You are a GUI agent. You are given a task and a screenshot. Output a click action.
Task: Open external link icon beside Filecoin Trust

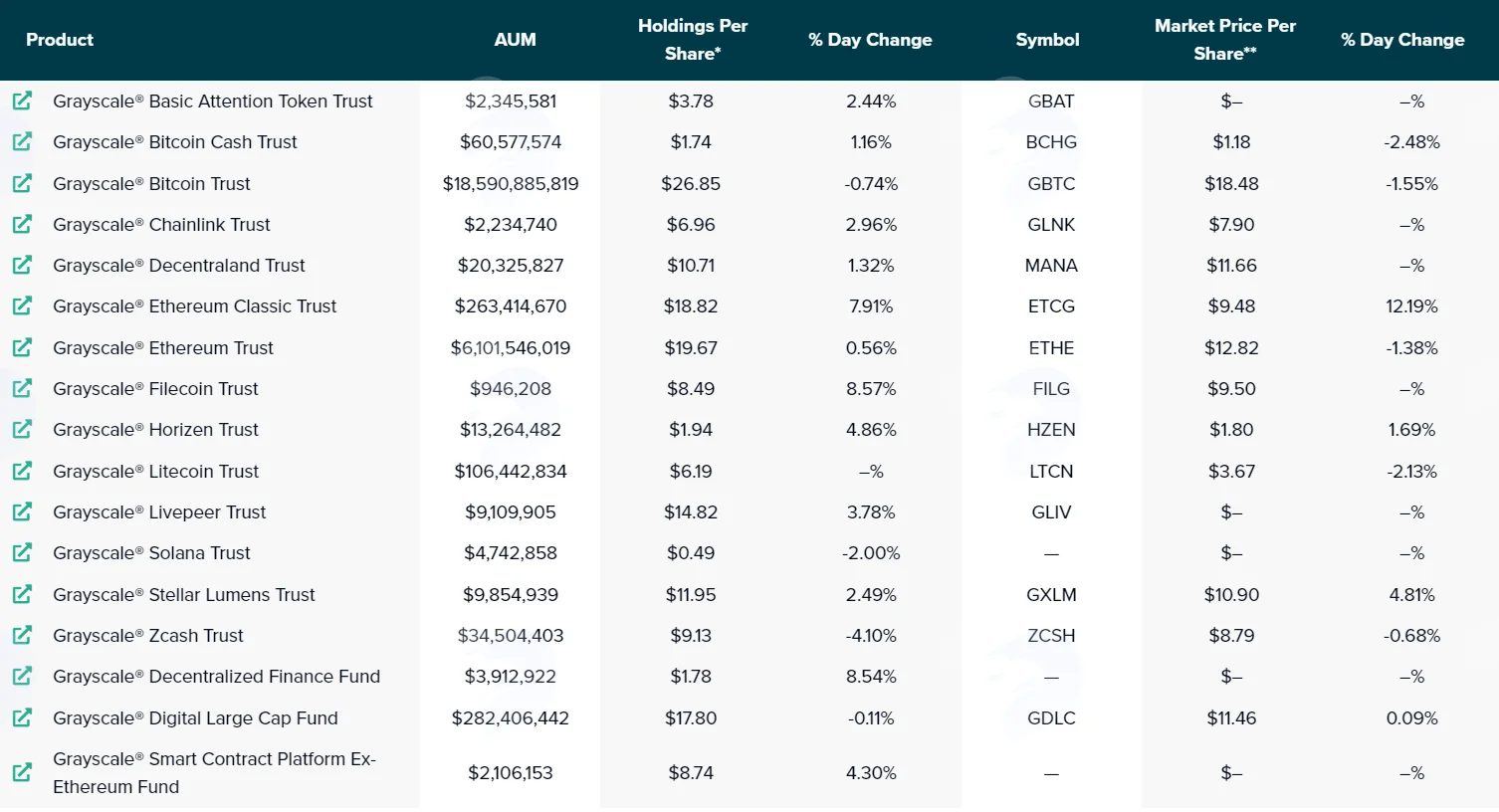(x=22, y=388)
